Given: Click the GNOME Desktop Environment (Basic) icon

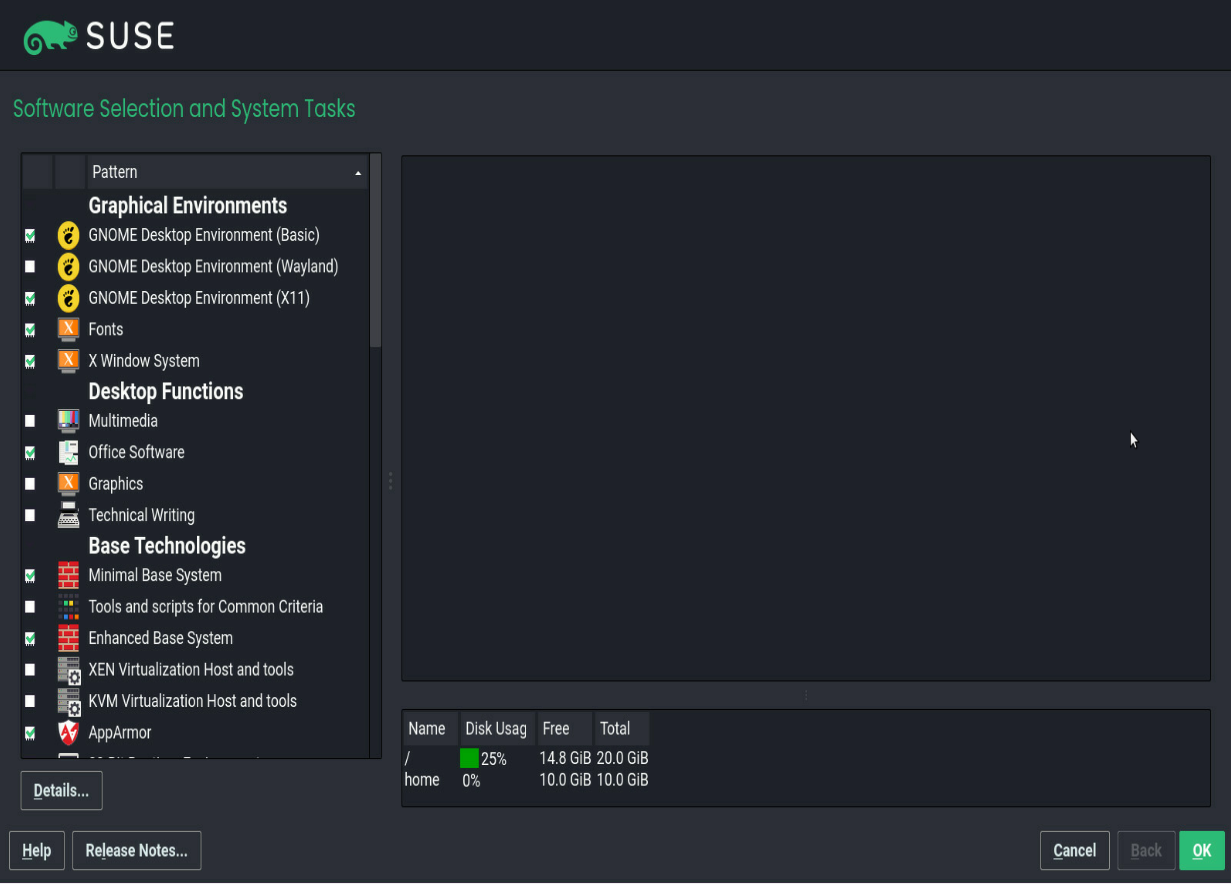Looking at the screenshot, I should coord(68,236).
